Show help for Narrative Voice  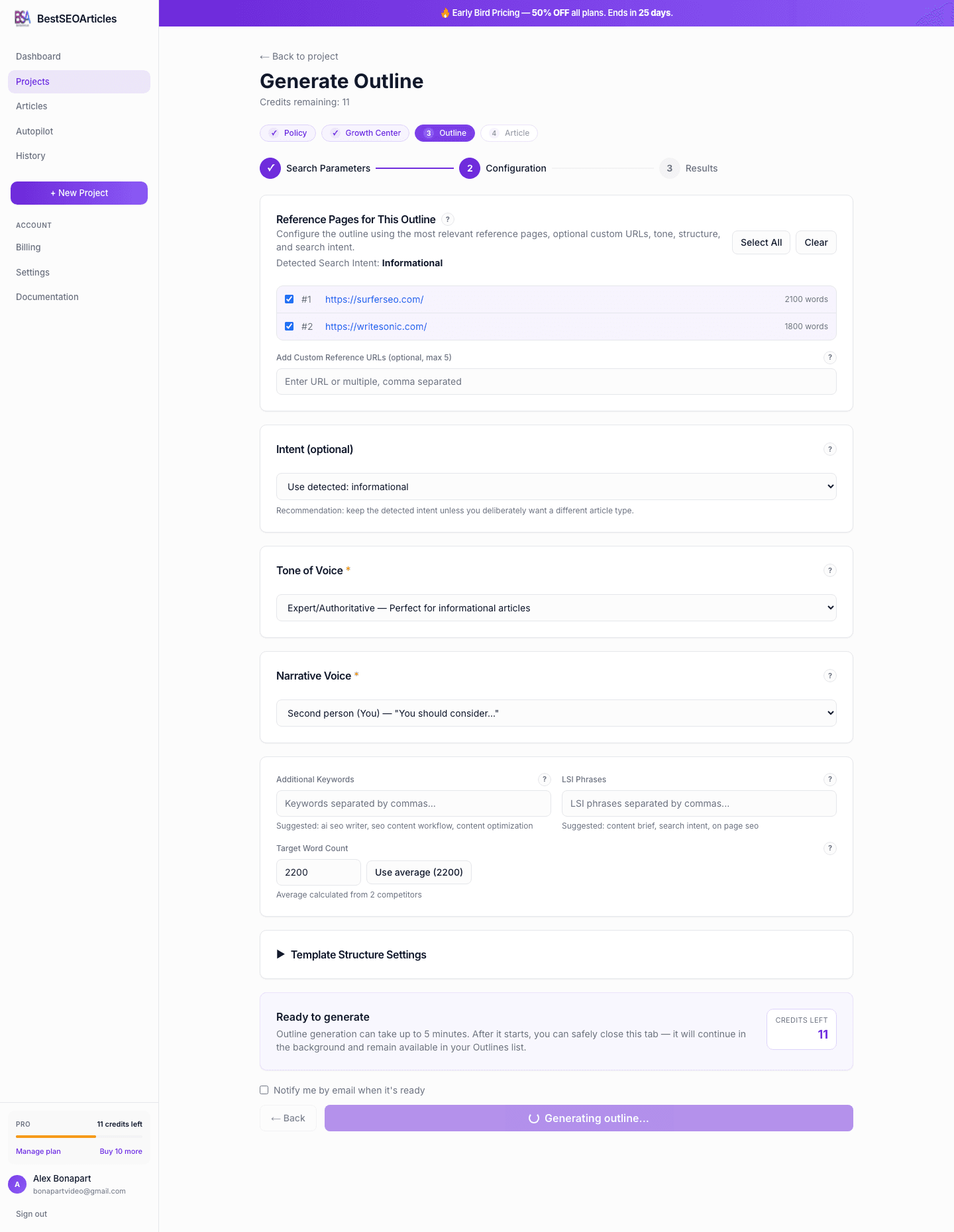pos(829,676)
